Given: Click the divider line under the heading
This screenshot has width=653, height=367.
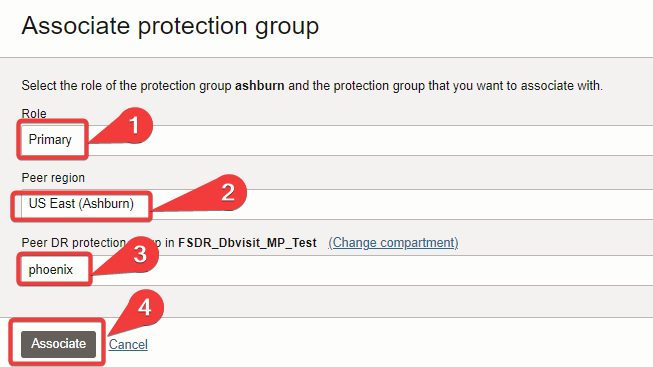Looking at the screenshot, I should click(326, 57).
